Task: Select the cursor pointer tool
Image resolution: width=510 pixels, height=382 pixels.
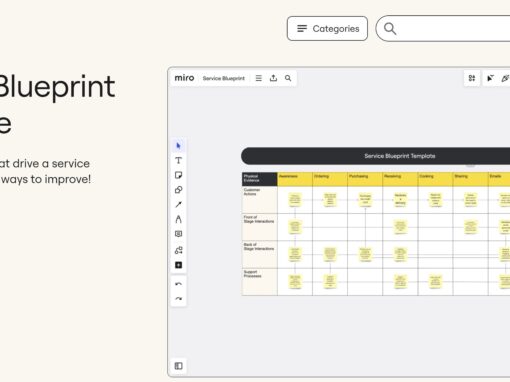Action: pos(178,146)
